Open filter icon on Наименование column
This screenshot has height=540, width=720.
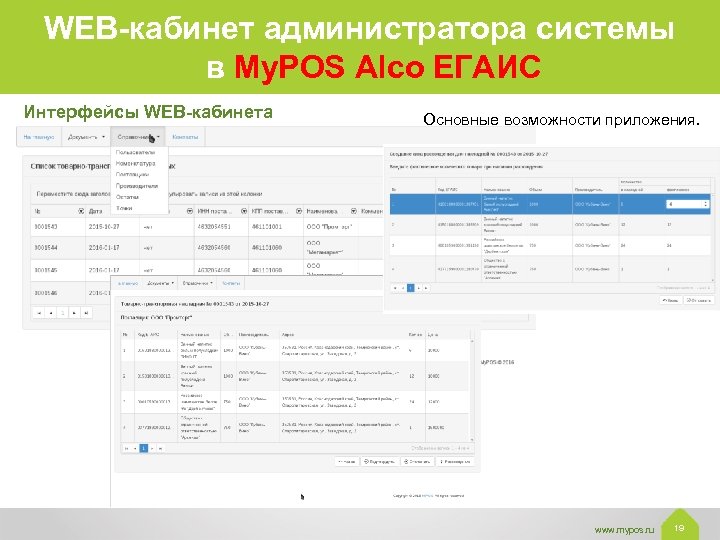tap(354, 211)
